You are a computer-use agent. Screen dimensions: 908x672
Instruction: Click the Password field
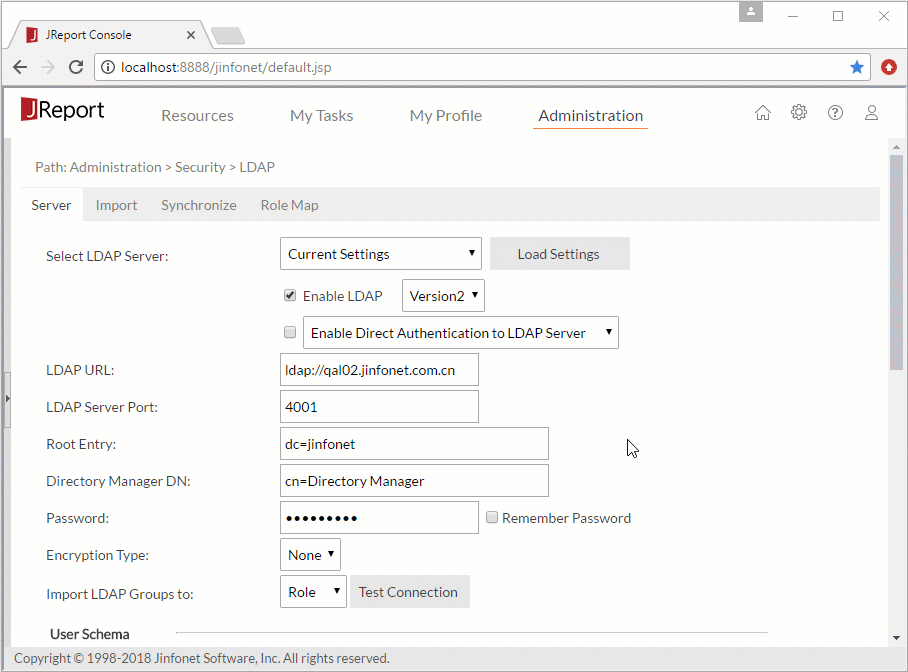pos(379,517)
